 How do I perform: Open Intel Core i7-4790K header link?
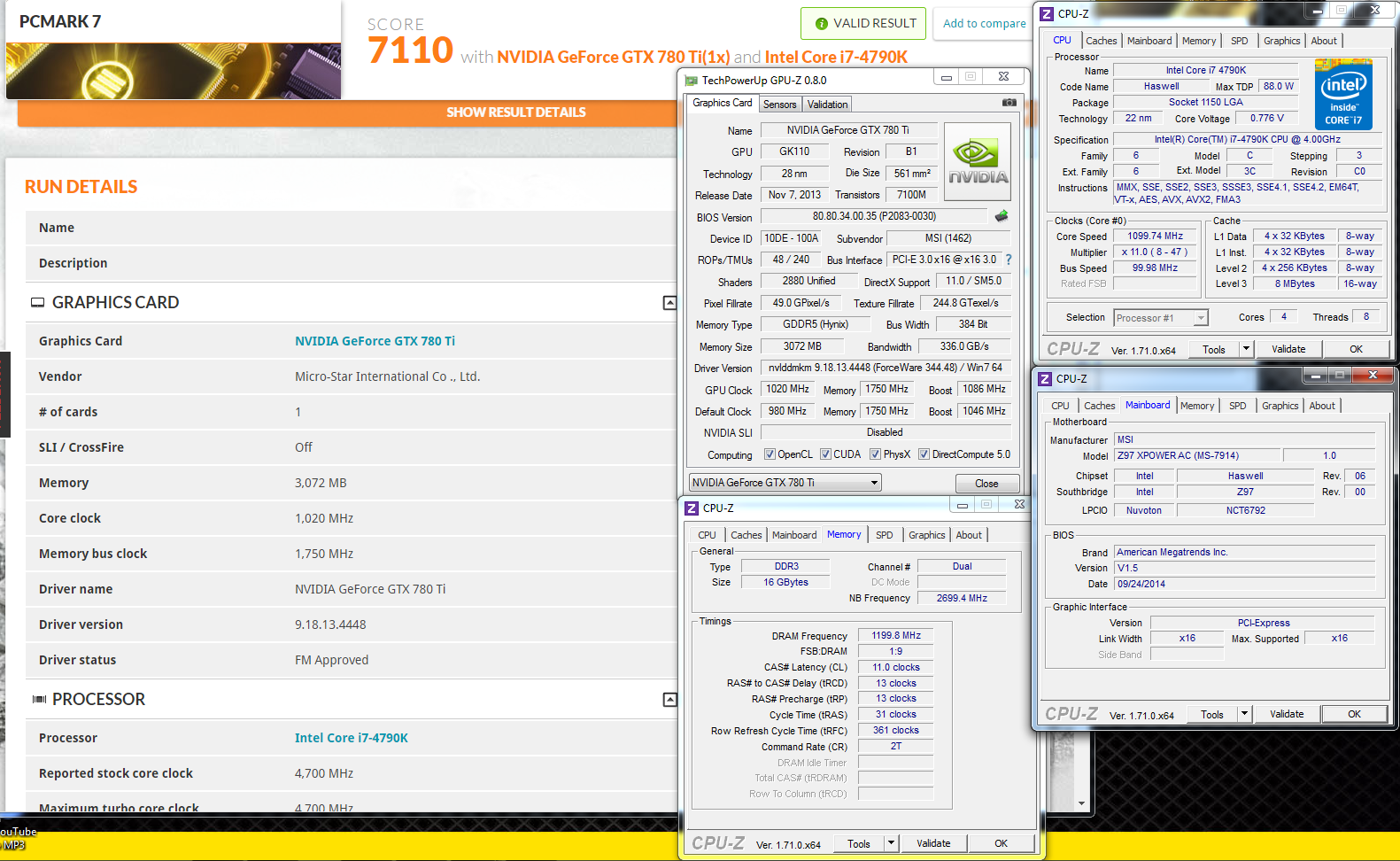(x=836, y=57)
